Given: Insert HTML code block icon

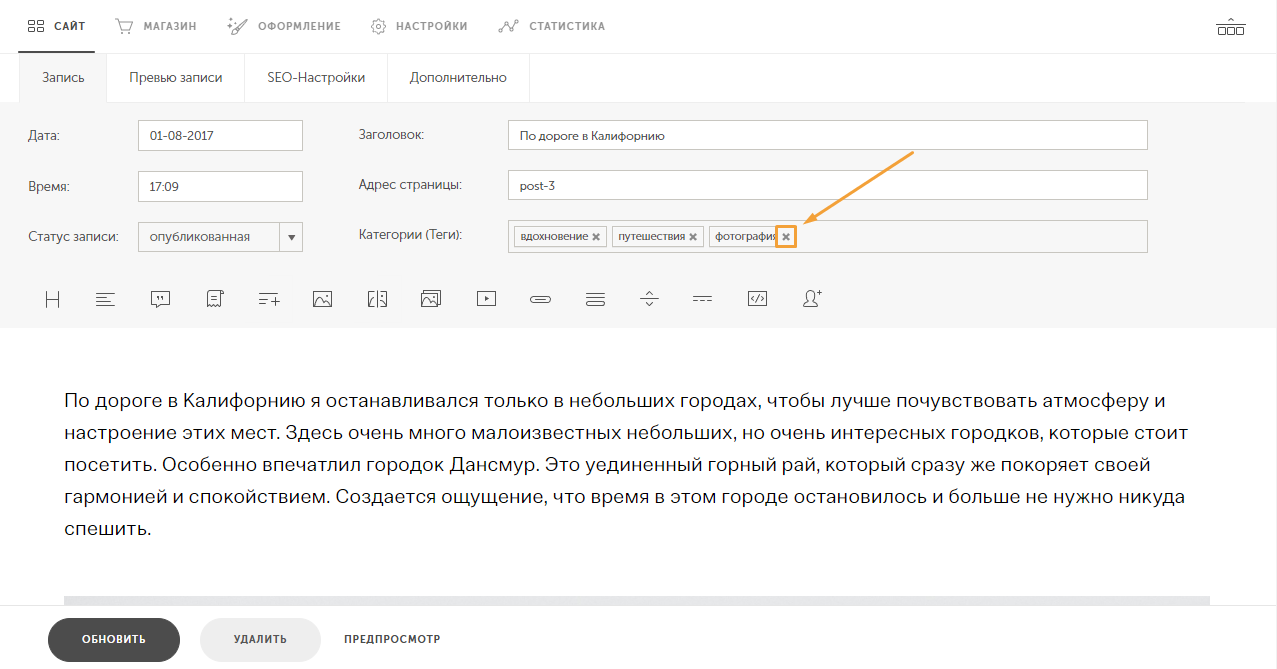Looking at the screenshot, I should click(x=757, y=298).
